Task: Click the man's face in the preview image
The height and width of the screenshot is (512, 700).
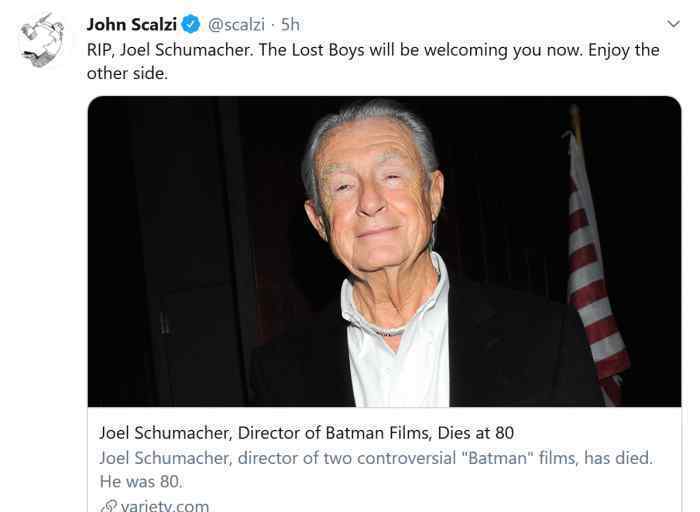Action: pyautogui.click(x=375, y=201)
